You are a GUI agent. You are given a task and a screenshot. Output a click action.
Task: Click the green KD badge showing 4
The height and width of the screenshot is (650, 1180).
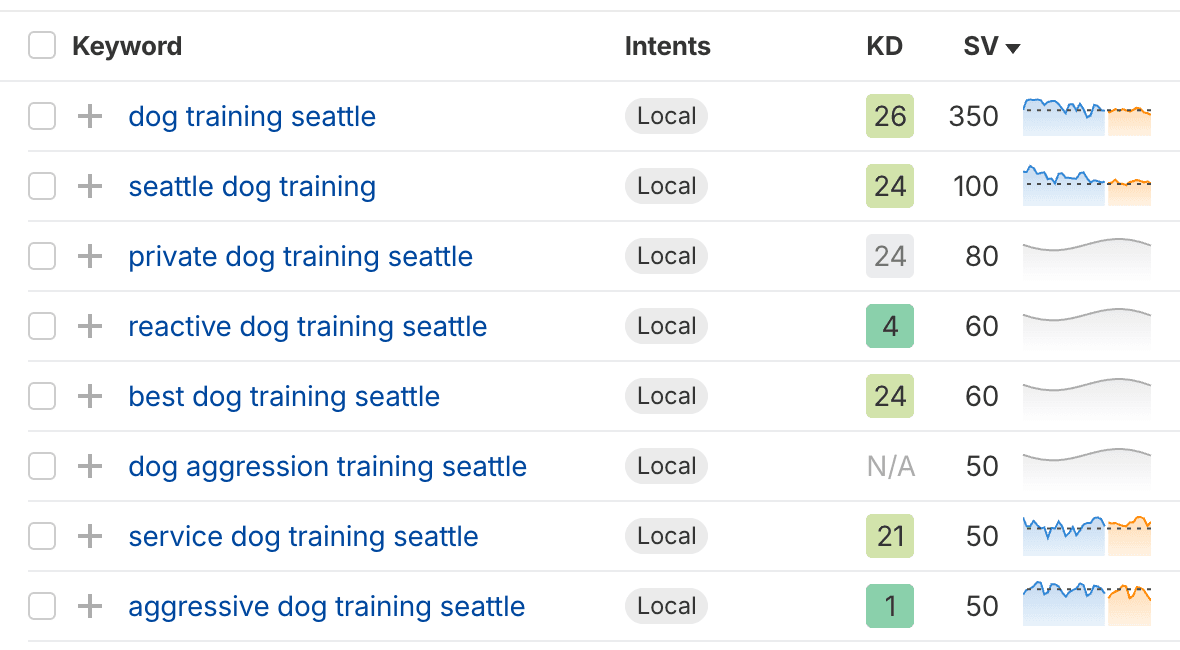click(x=889, y=326)
